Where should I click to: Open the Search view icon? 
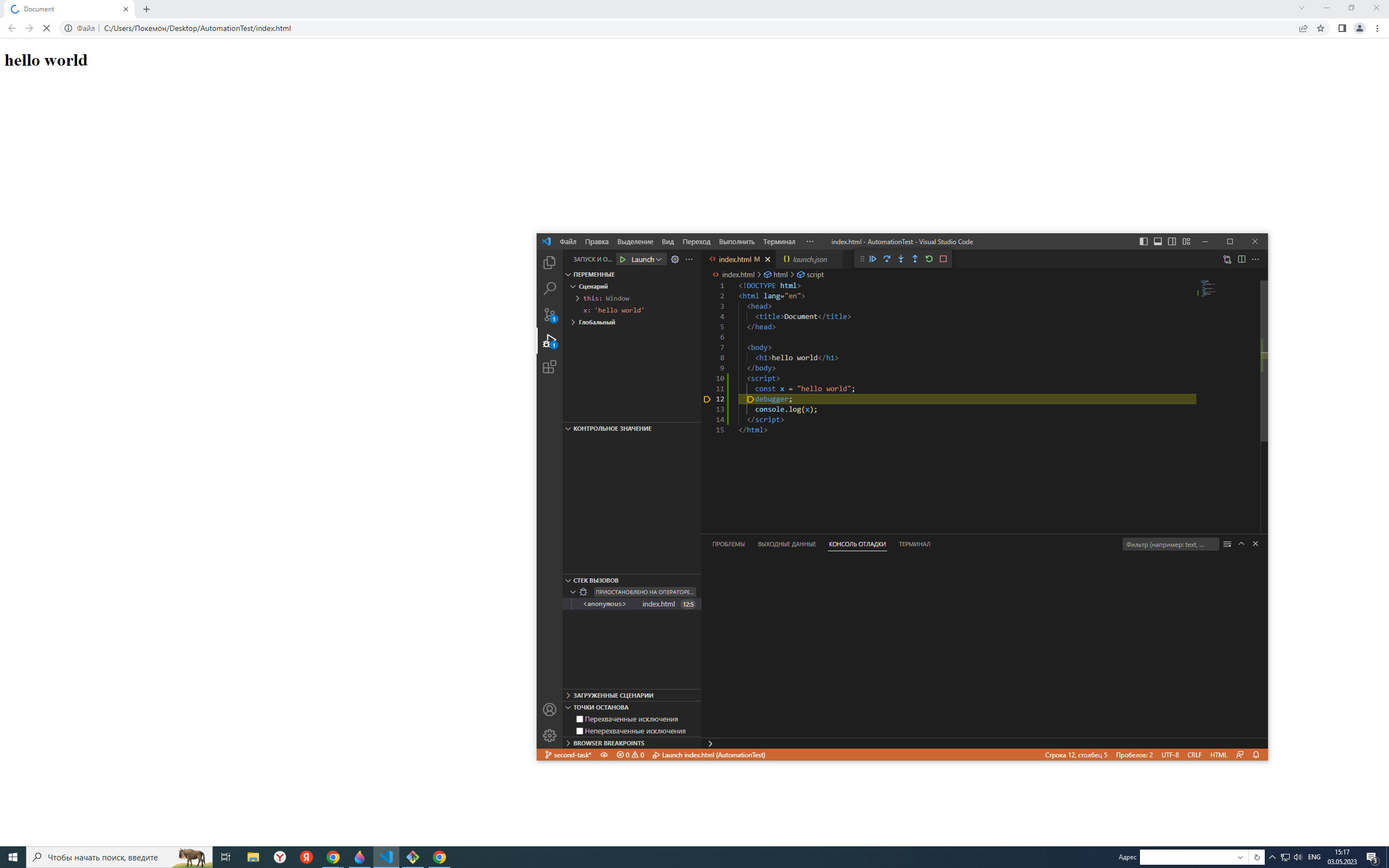point(549,289)
